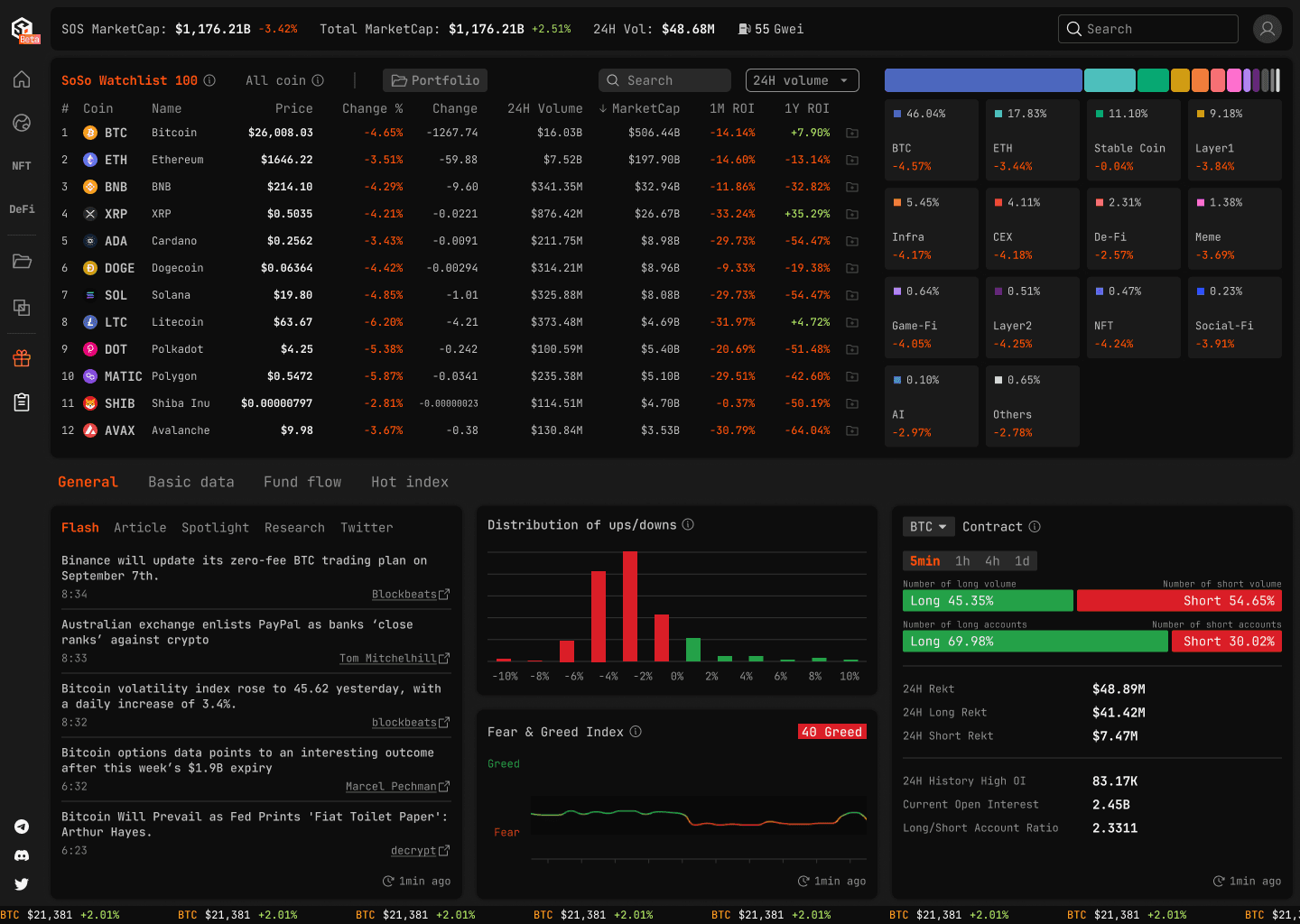Add DOT row to portfolio folder
This screenshot has height=924, width=1300.
[851, 349]
